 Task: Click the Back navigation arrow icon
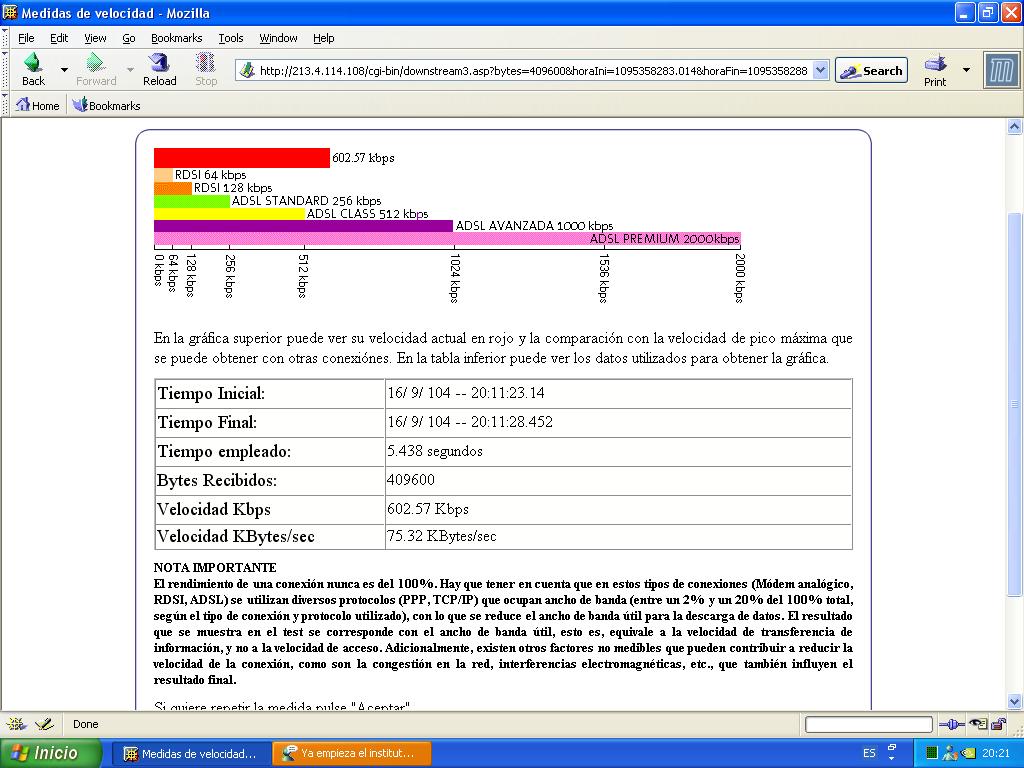click(32, 65)
